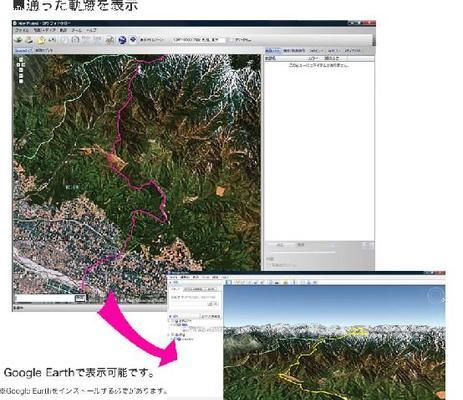Click the search input field below the map
The height and width of the screenshot is (400, 463).
(44, 298)
